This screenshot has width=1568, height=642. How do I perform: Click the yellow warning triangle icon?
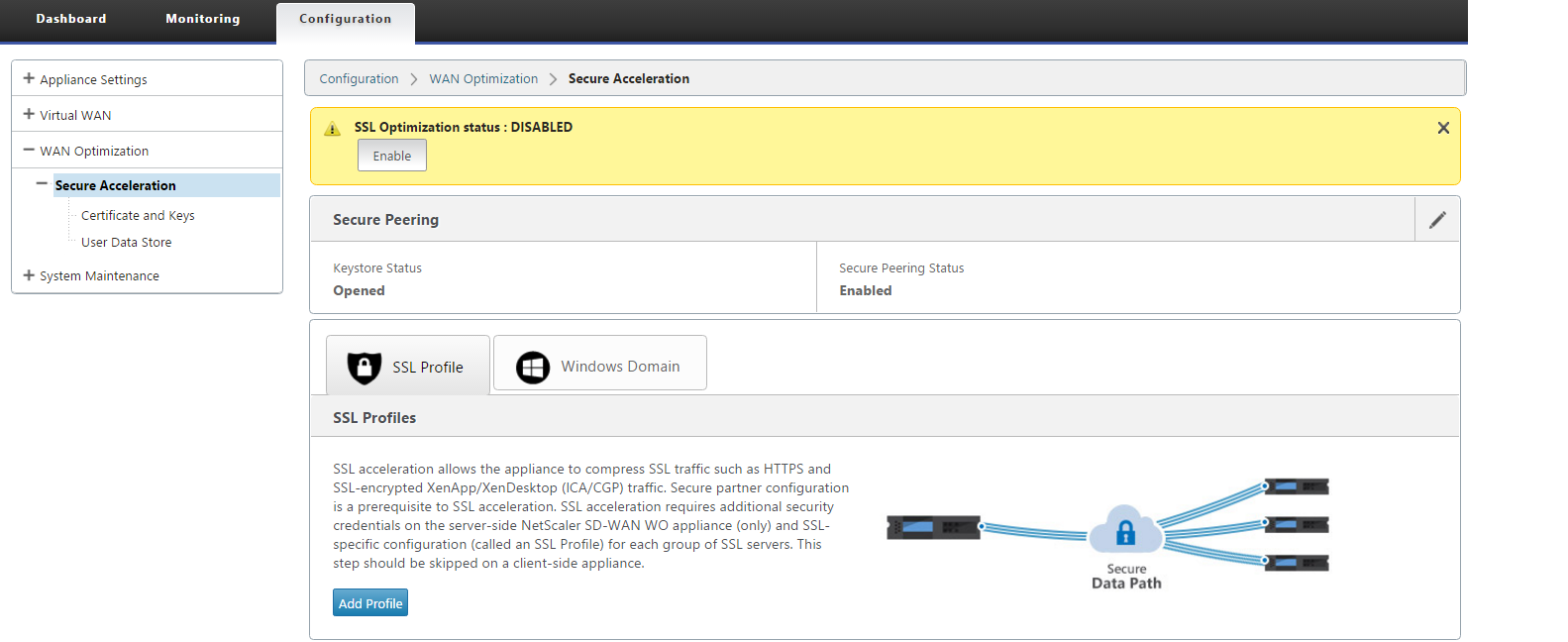point(333,129)
